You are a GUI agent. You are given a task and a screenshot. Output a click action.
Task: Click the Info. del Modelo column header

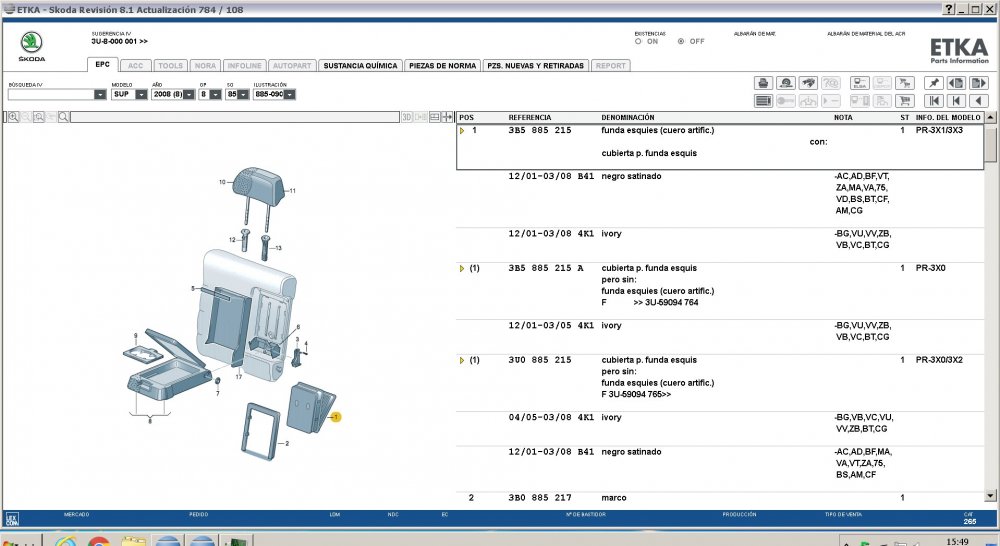(948, 117)
